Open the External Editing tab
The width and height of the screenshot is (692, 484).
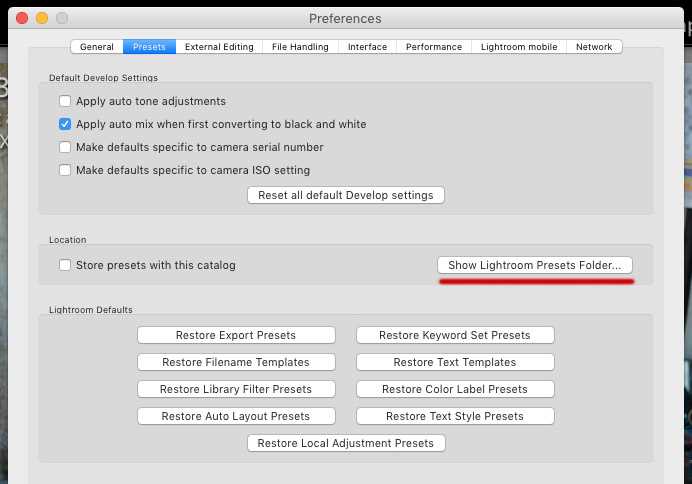point(219,47)
